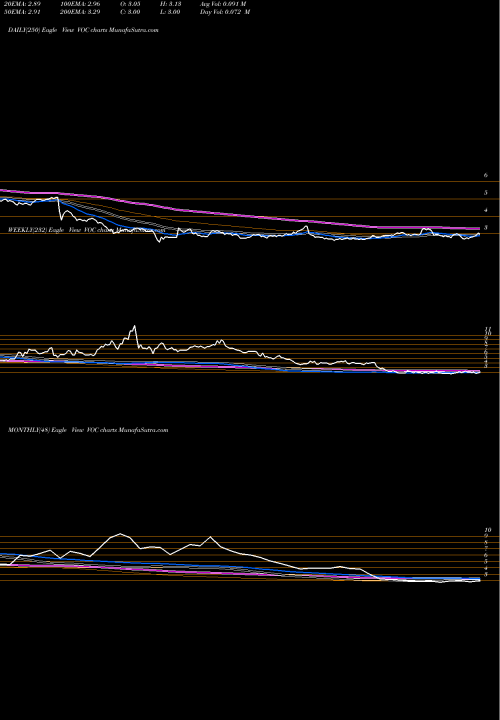Click the 200EMA: 3.29 value

(80, 12)
